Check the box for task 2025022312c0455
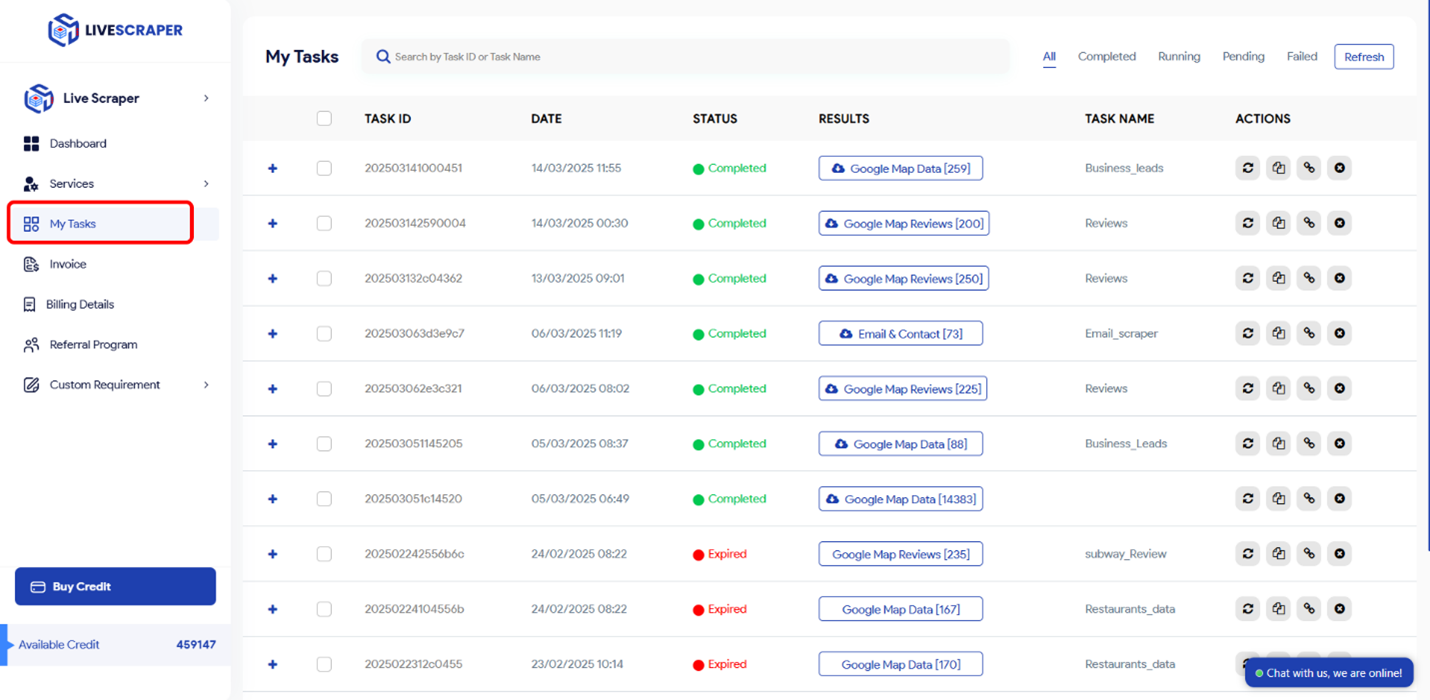This screenshot has height=700, width=1430. 324,663
